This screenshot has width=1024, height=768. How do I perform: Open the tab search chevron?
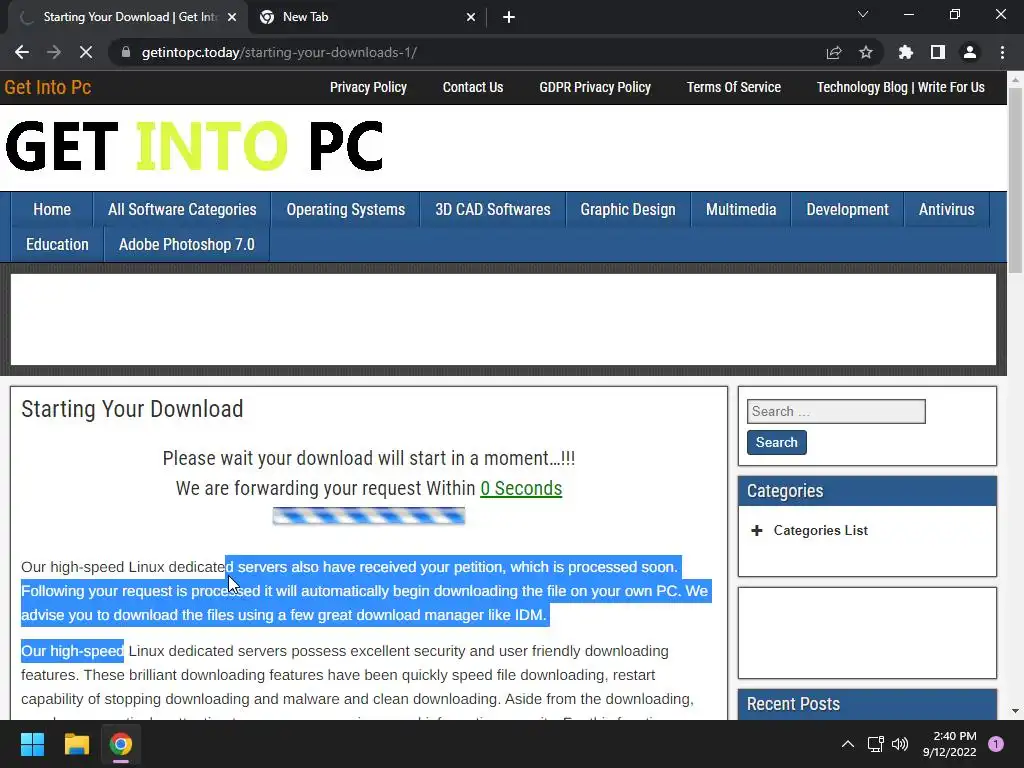point(863,14)
